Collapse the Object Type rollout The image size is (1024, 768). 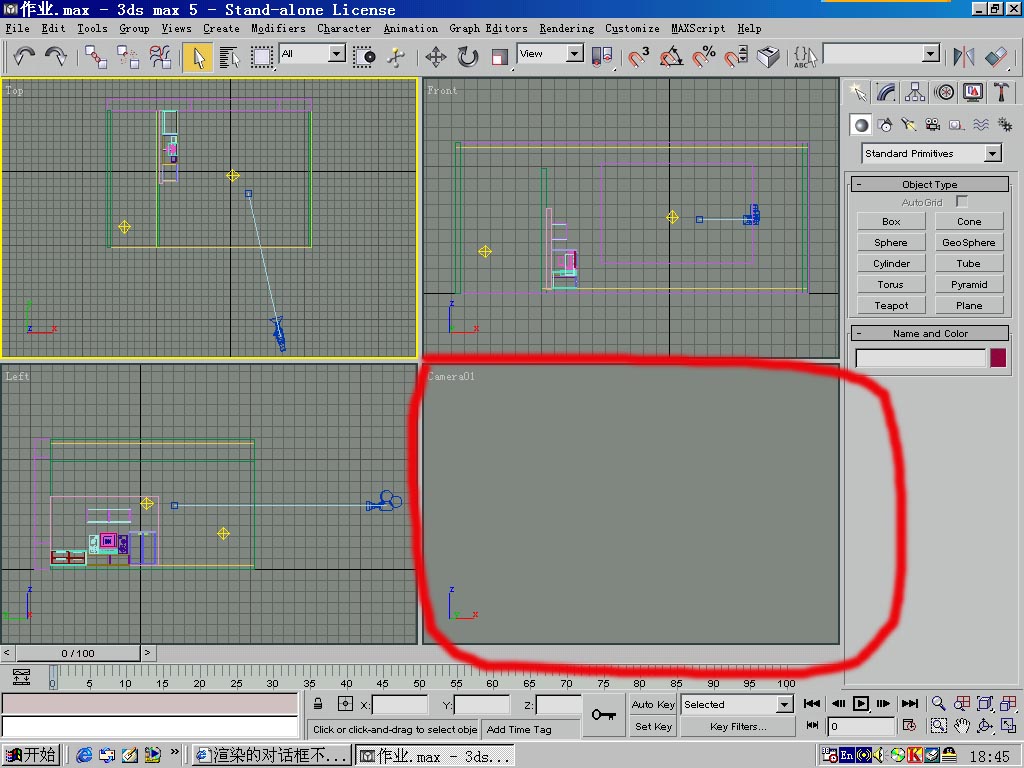click(x=929, y=184)
